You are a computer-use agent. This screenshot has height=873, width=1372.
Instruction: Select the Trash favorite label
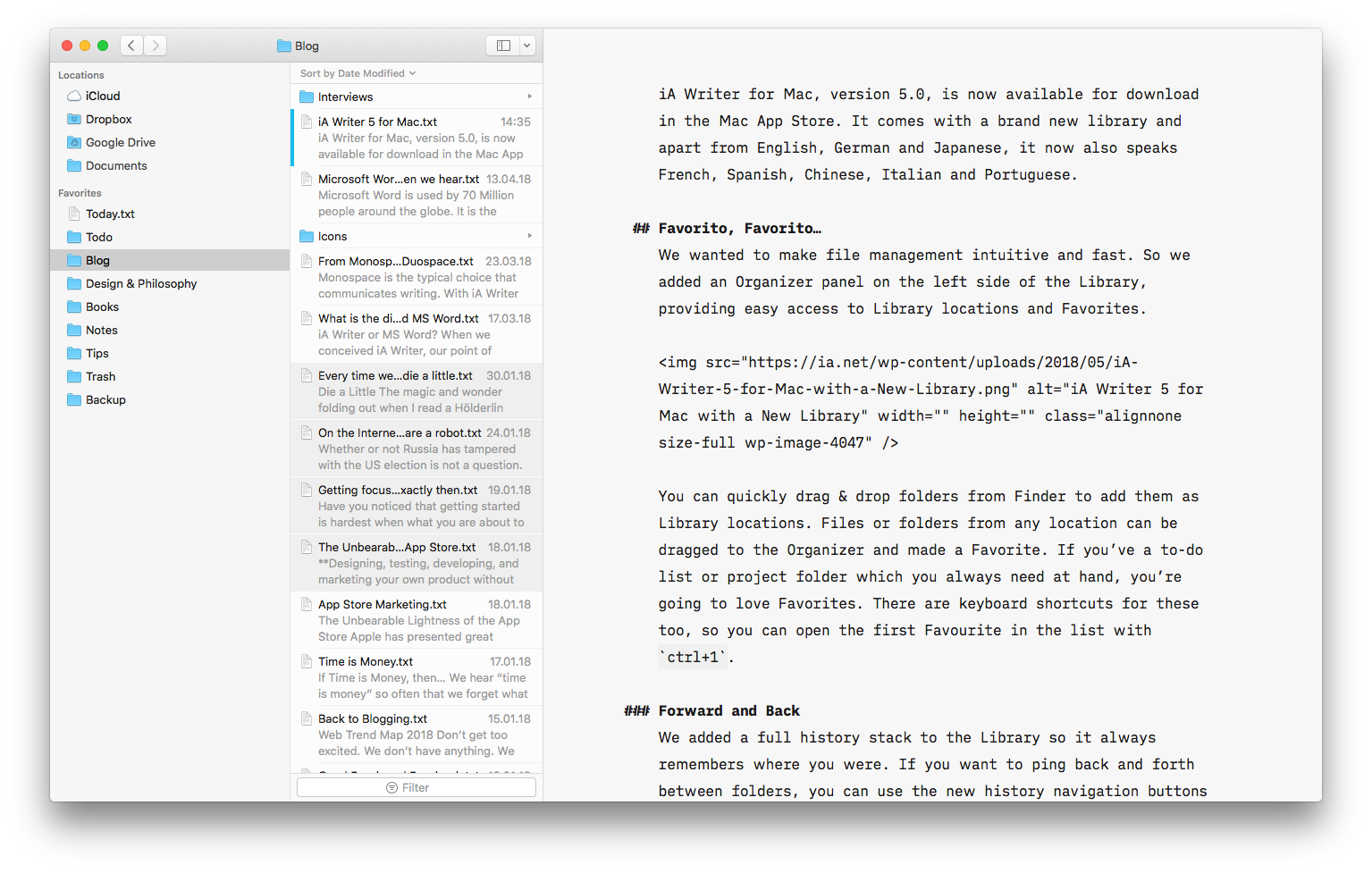(100, 376)
